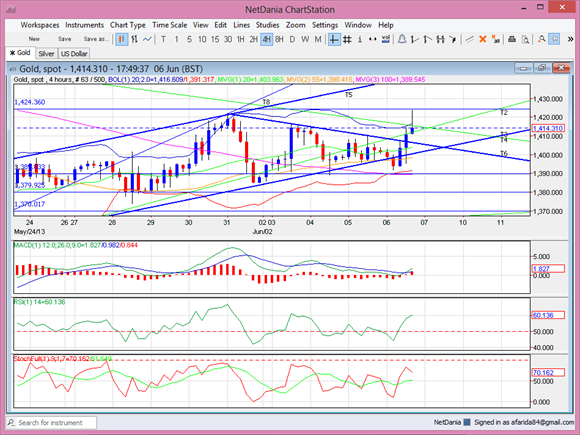
Task: Open the Time Scale menu
Action: [169, 25]
